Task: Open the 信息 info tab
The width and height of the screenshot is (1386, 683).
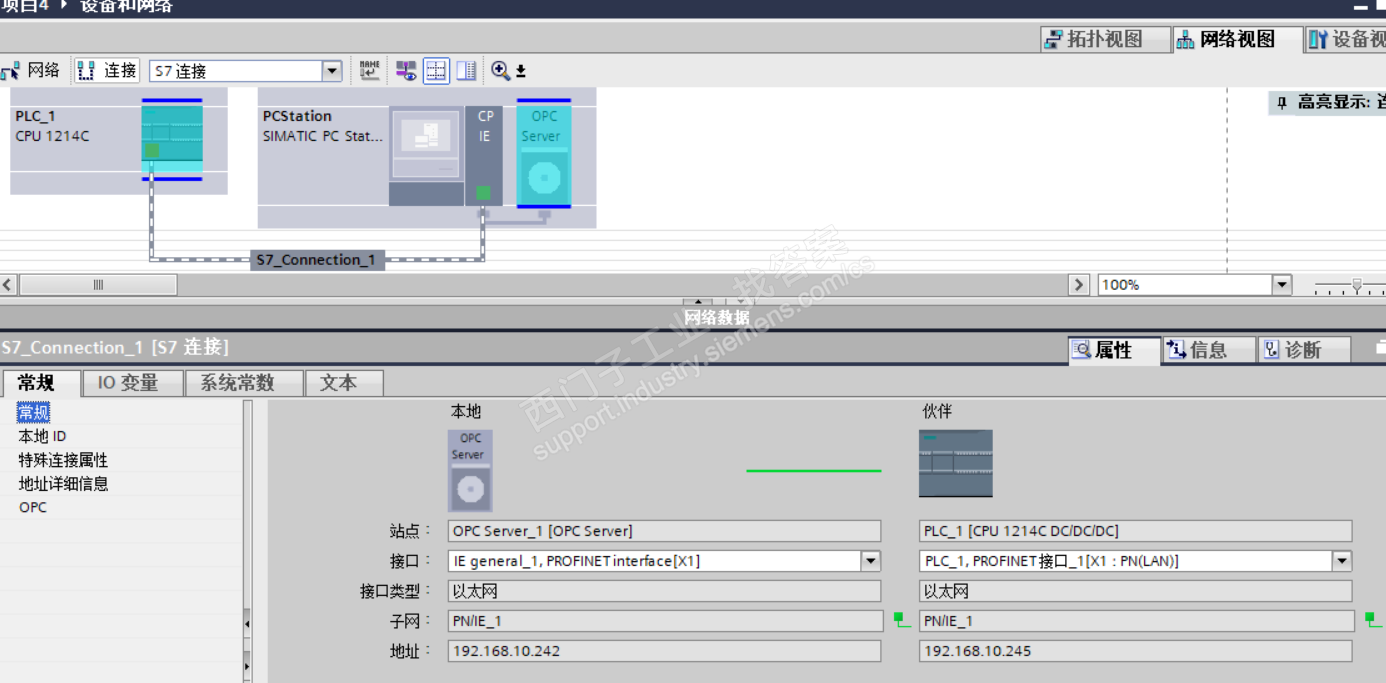Action: pos(1209,350)
